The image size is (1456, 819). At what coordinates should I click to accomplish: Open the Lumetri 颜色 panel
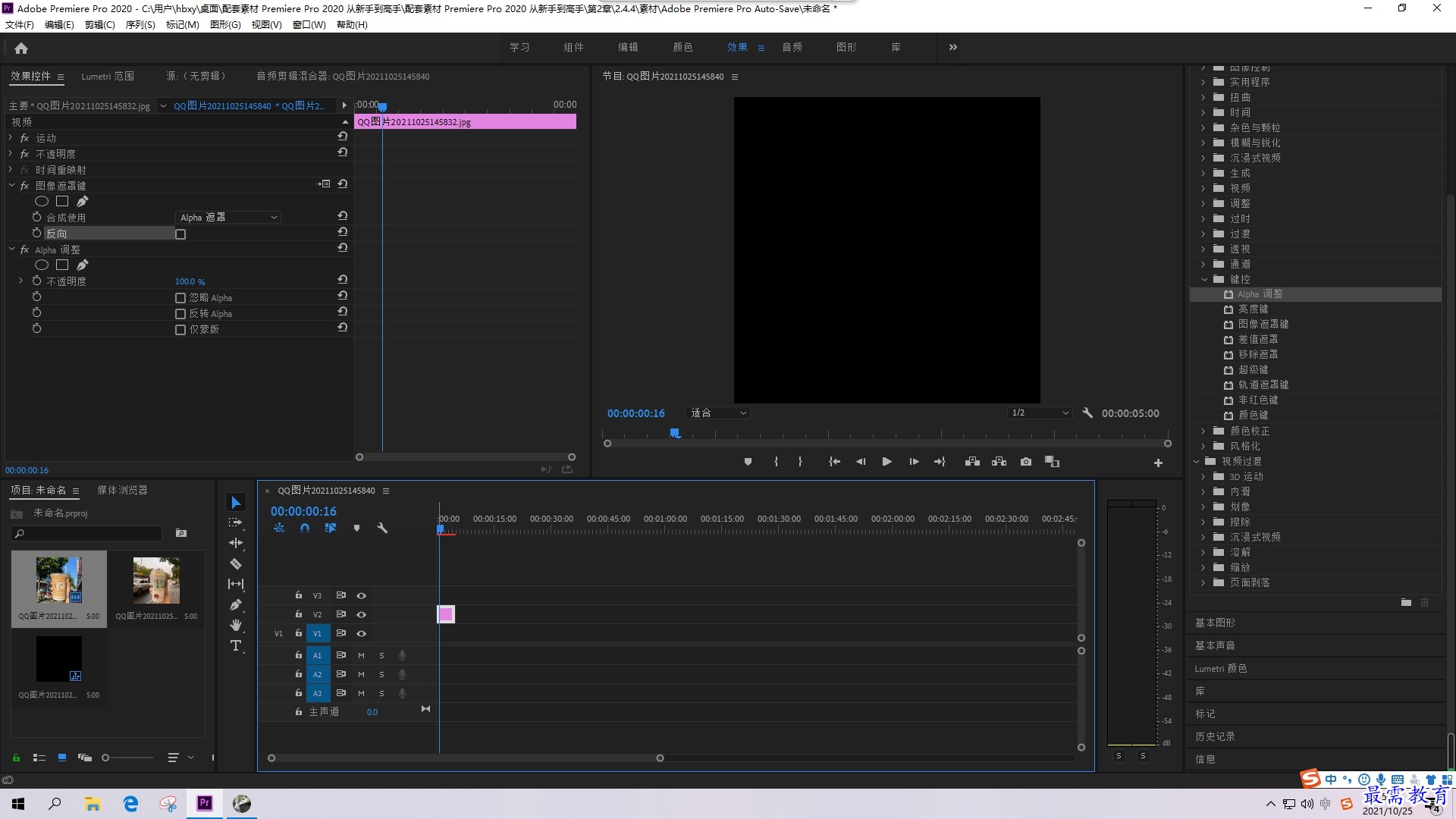tap(1221, 668)
